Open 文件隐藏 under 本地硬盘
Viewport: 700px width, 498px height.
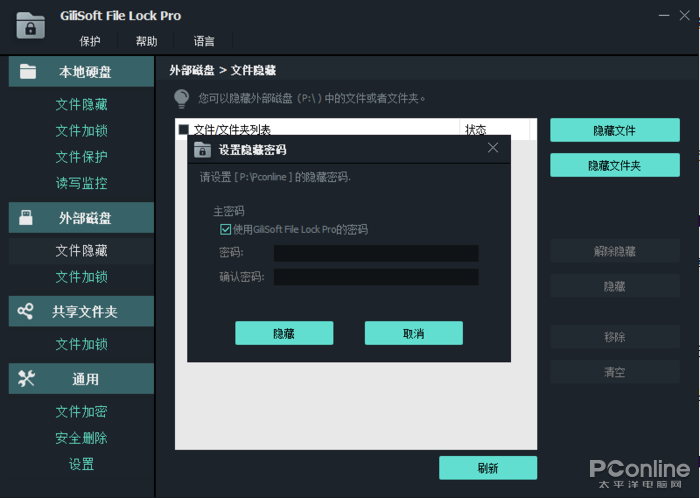(81, 104)
